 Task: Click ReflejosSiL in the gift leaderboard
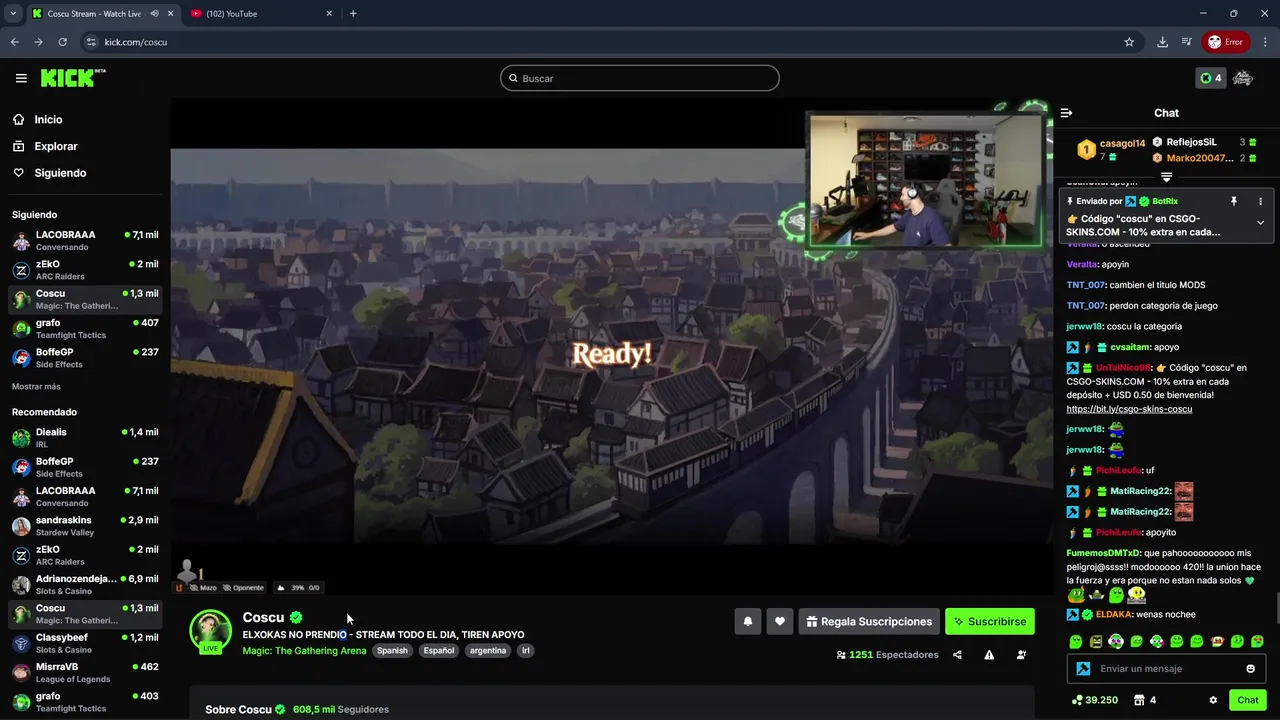[1191, 142]
